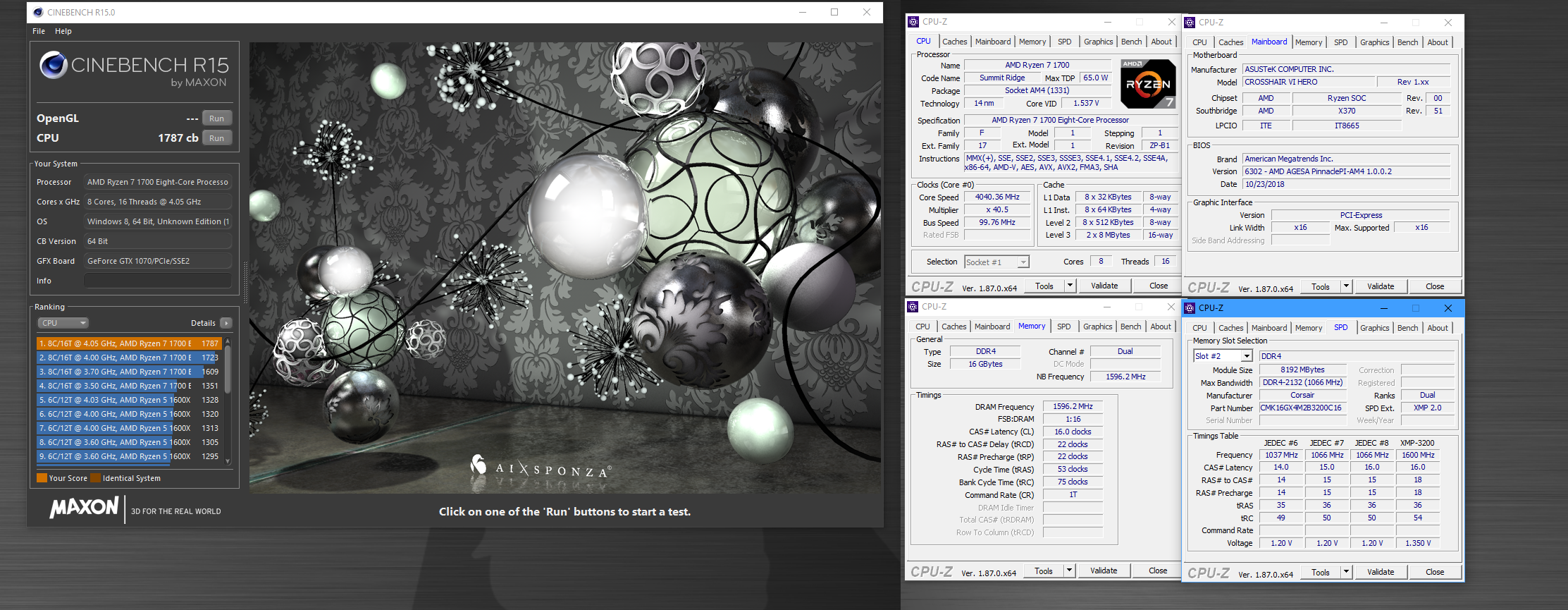The width and height of the screenshot is (1568, 610).
Task: Click Validate in CPU-Z Mainboard window
Action: point(1381,286)
